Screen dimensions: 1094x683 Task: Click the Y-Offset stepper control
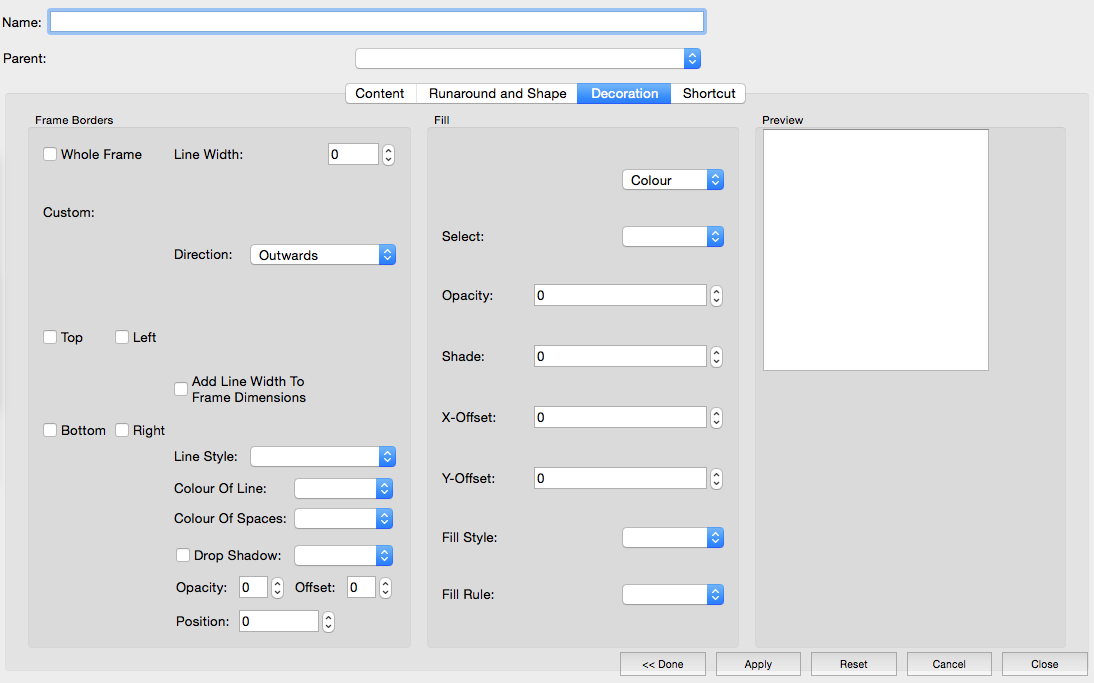[x=716, y=479]
